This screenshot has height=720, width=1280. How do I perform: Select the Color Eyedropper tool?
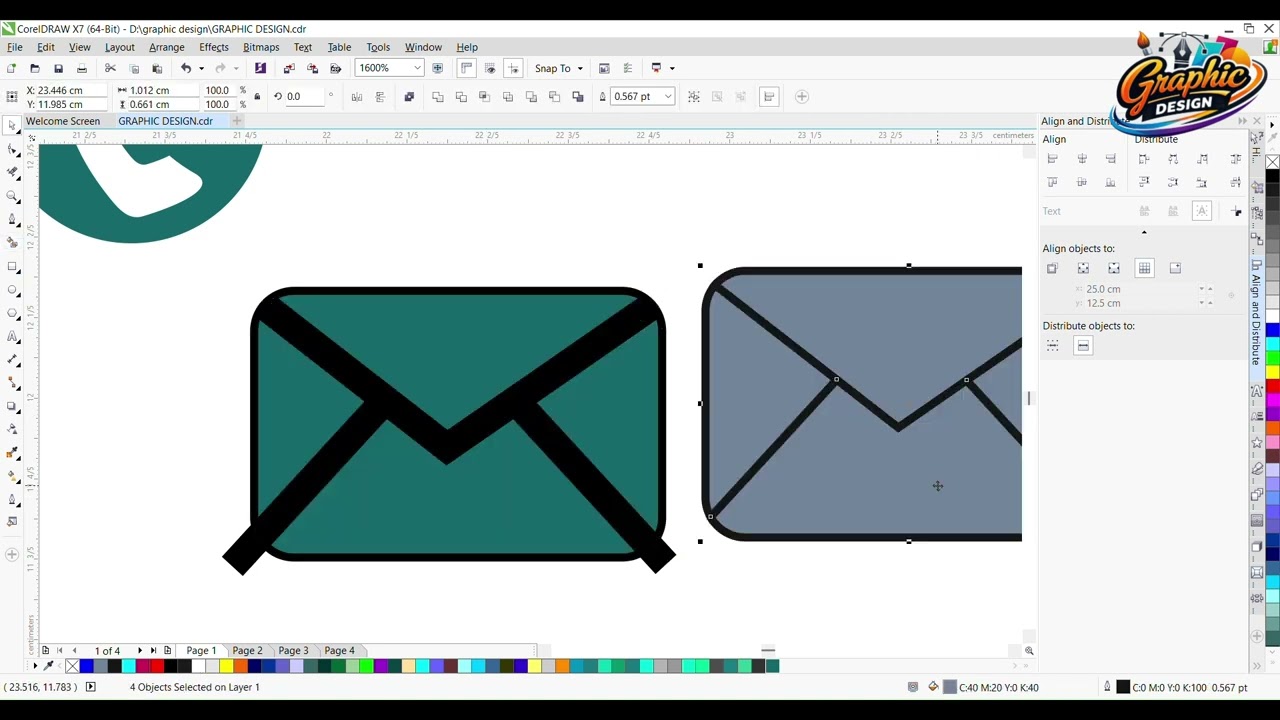tap(12, 452)
